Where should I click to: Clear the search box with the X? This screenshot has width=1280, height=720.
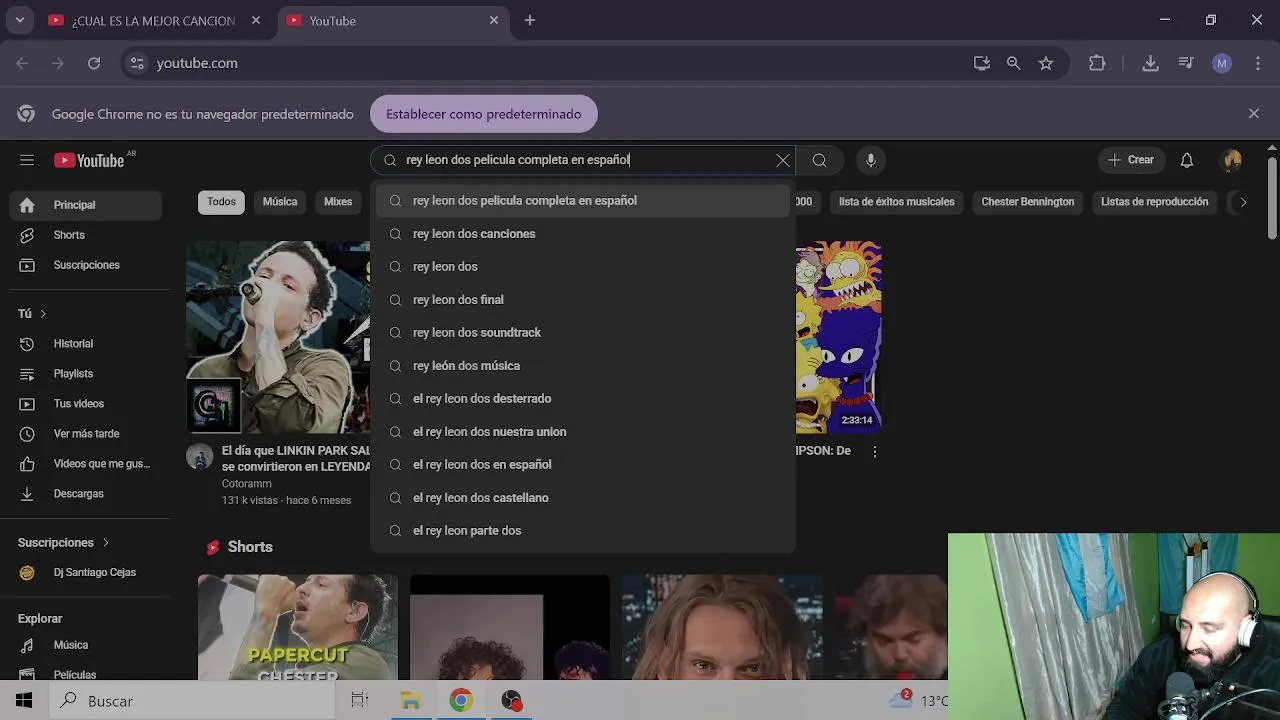point(783,160)
